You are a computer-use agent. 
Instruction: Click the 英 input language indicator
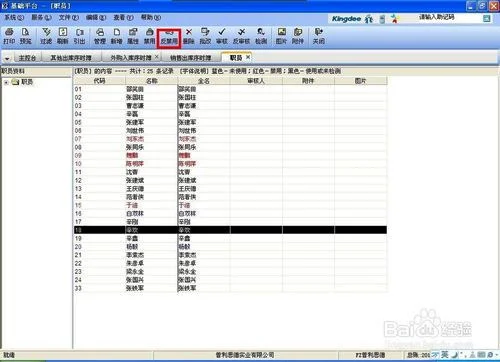[445, 354]
